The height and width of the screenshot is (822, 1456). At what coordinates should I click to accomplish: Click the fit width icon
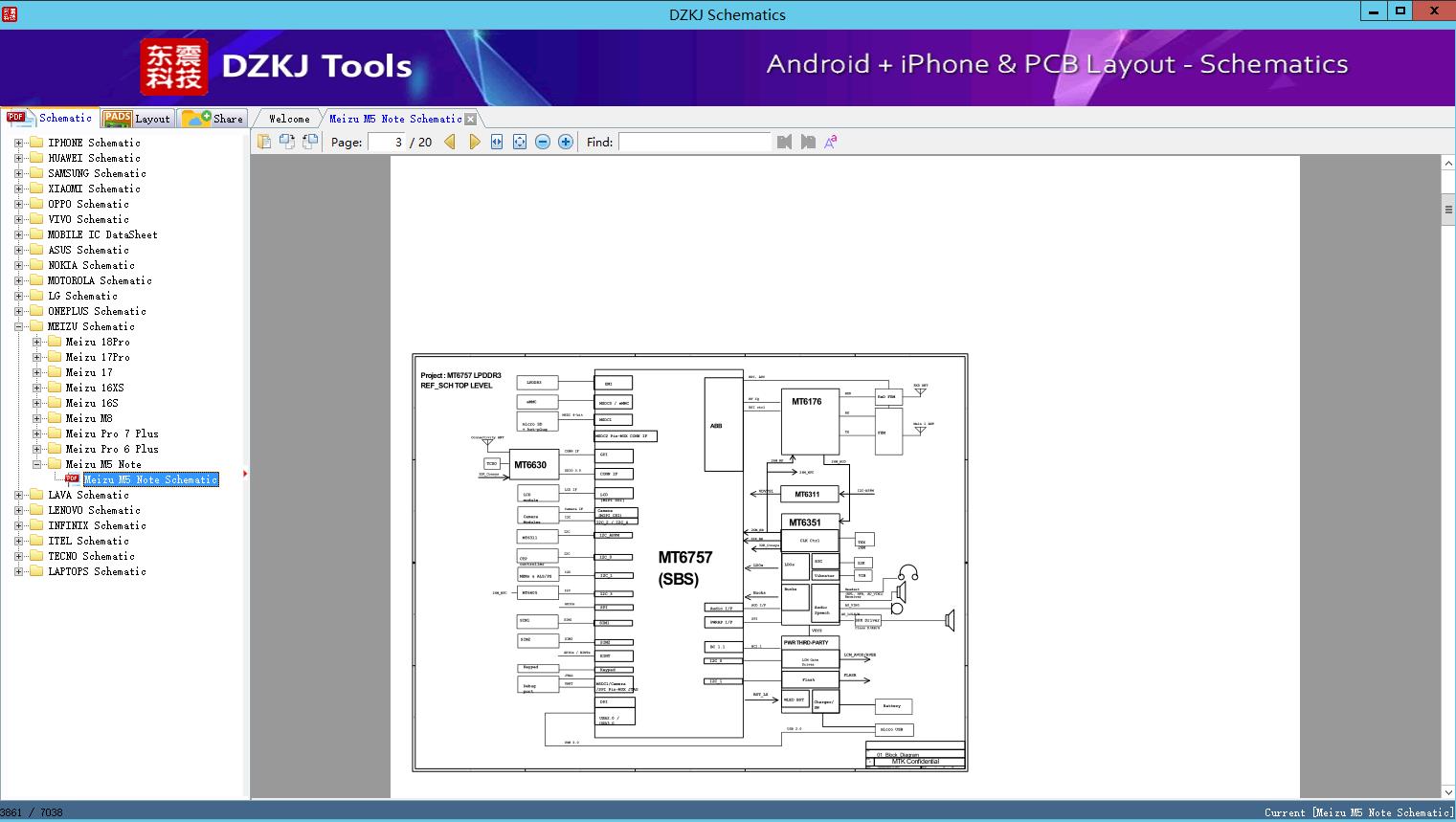(497, 142)
